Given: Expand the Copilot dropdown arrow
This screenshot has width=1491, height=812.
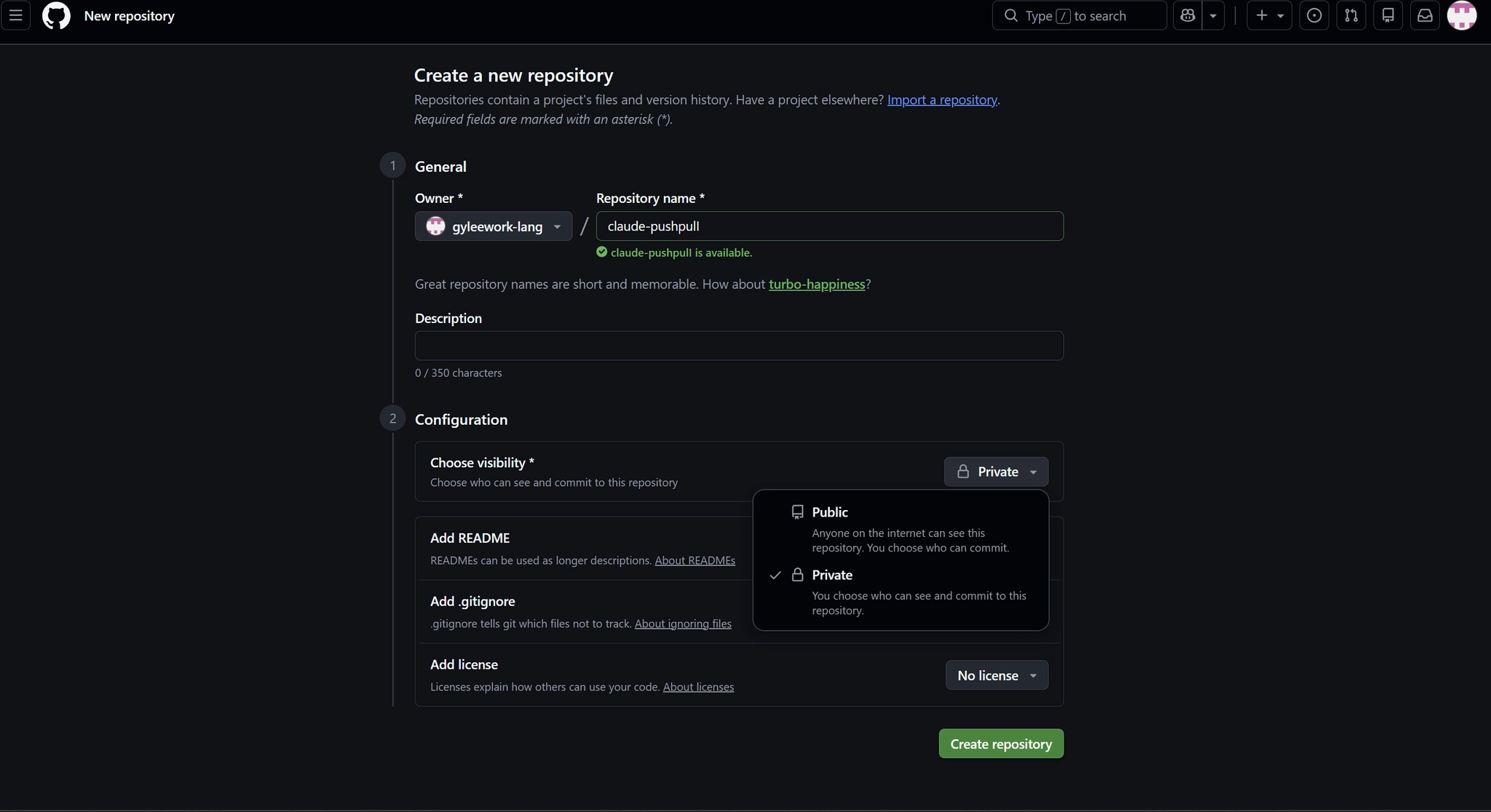Looking at the screenshot, I should [x=1213, y=15].
